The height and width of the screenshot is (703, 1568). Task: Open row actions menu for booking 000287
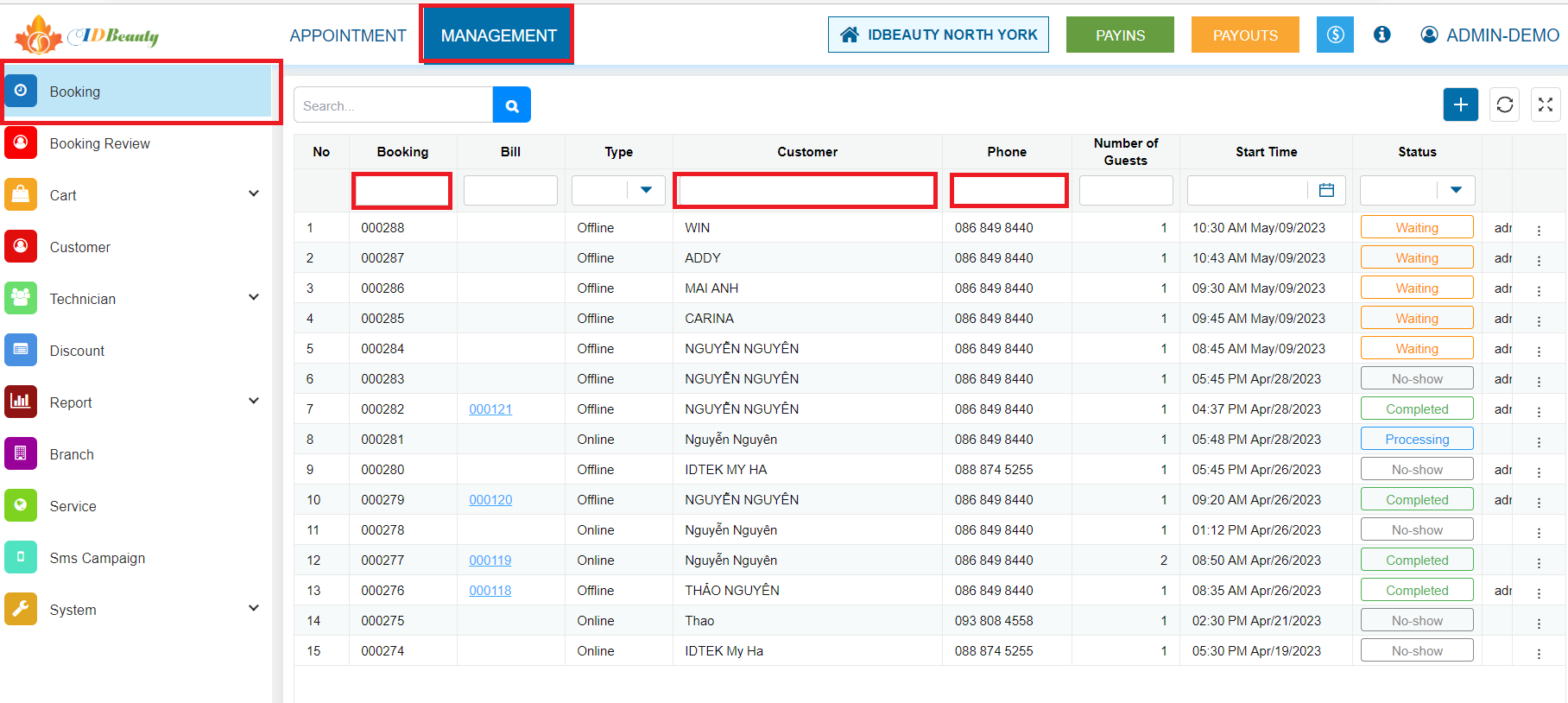1539,261
